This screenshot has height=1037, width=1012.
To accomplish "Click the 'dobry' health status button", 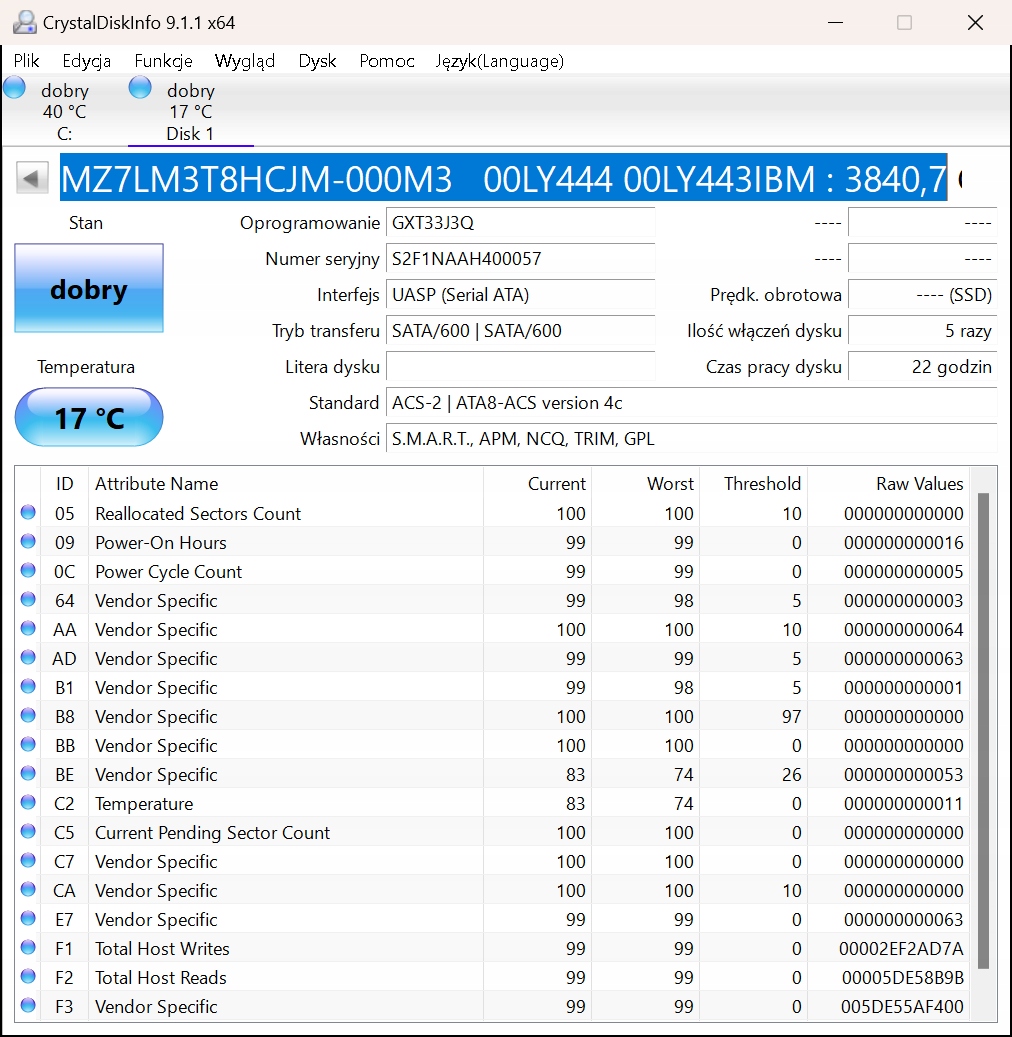I will coord(89,289).
